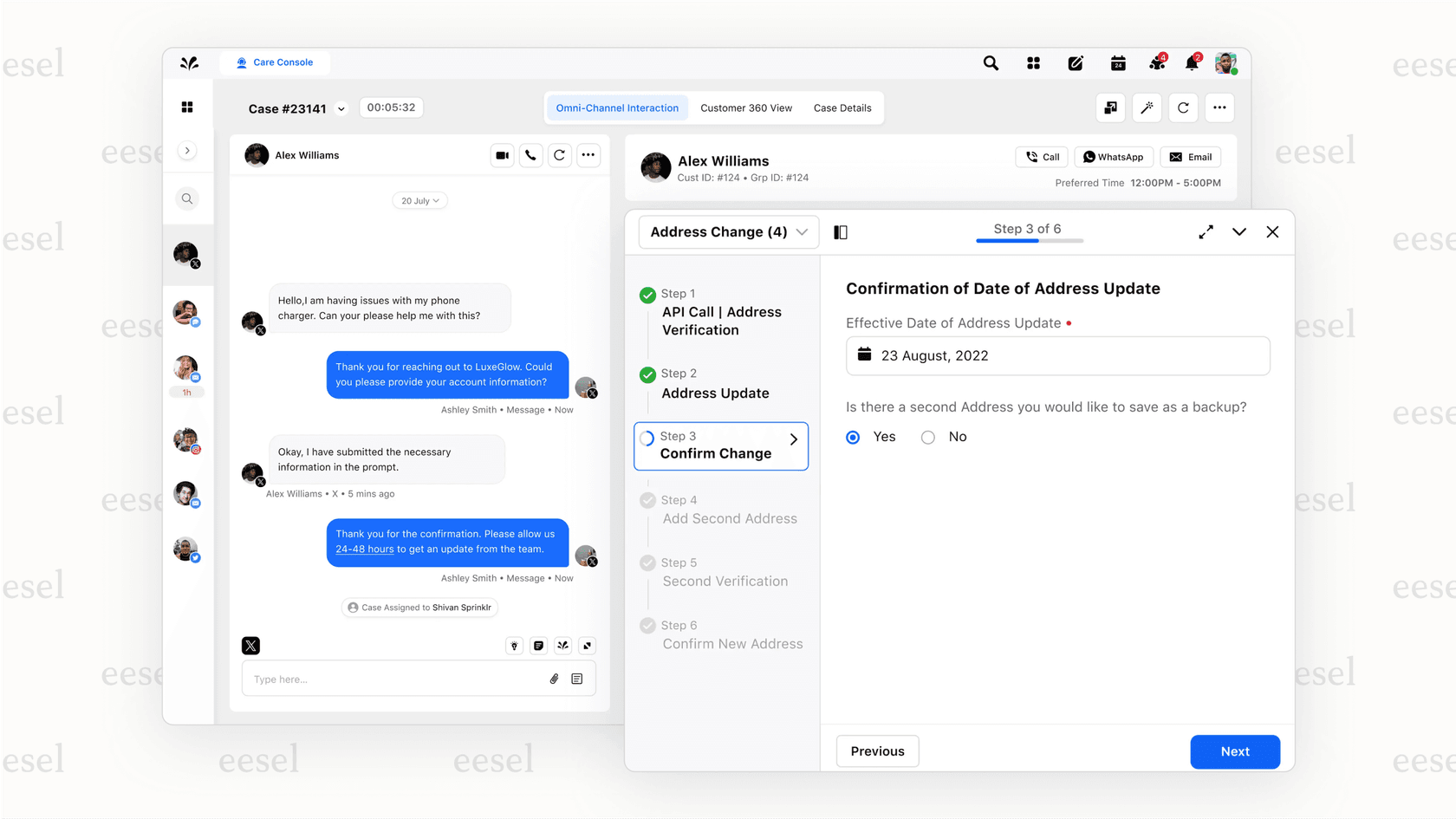Screen dimensions: 1456x819
Task: Click the Next button in the workflow
Action: coord(1235,751)
